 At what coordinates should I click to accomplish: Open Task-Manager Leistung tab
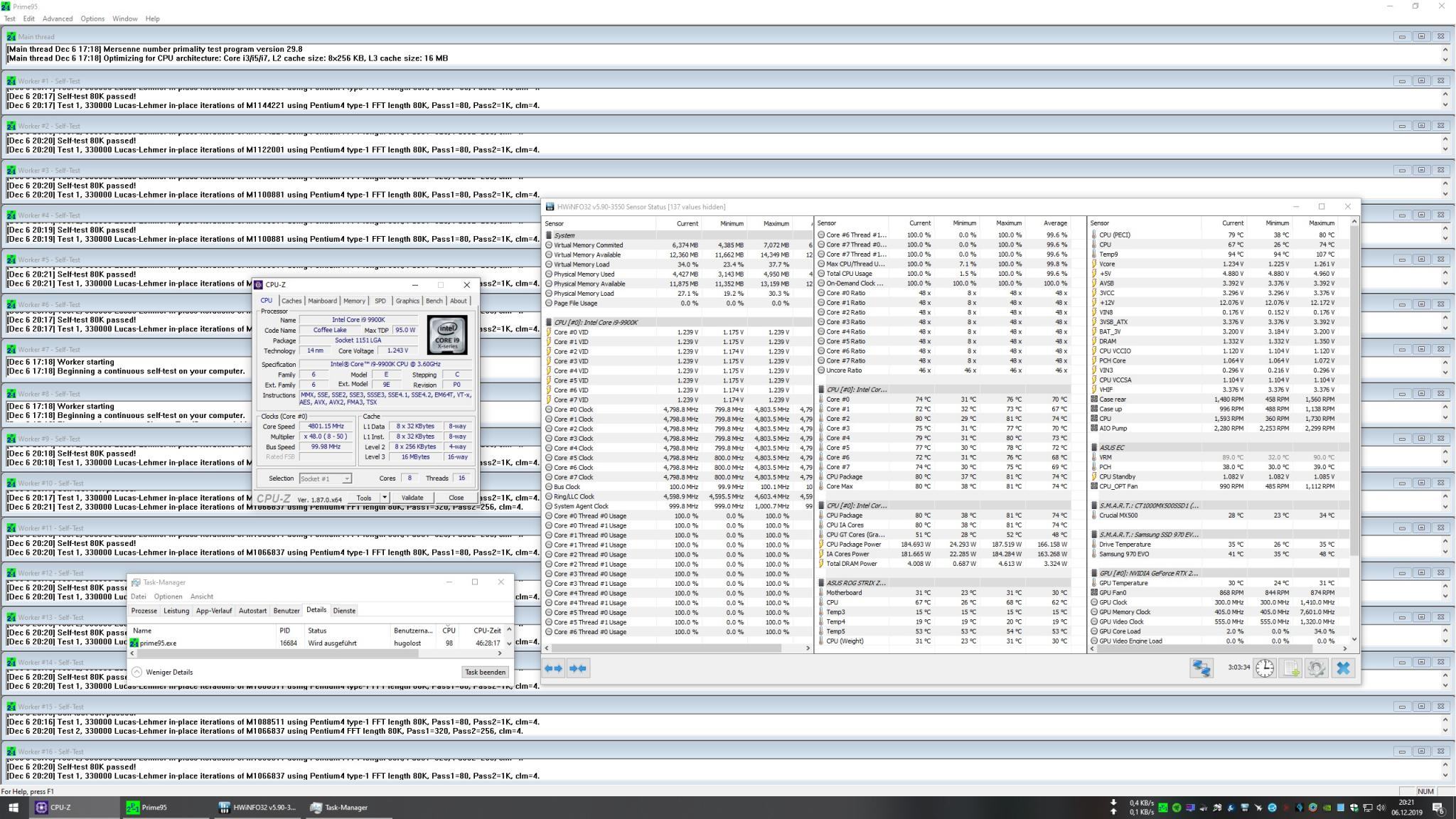176,611
